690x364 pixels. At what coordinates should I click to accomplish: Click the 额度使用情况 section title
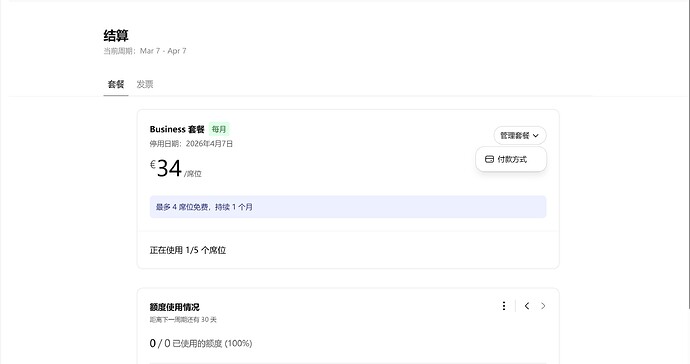pyautogui.click(x=174, y=307)
